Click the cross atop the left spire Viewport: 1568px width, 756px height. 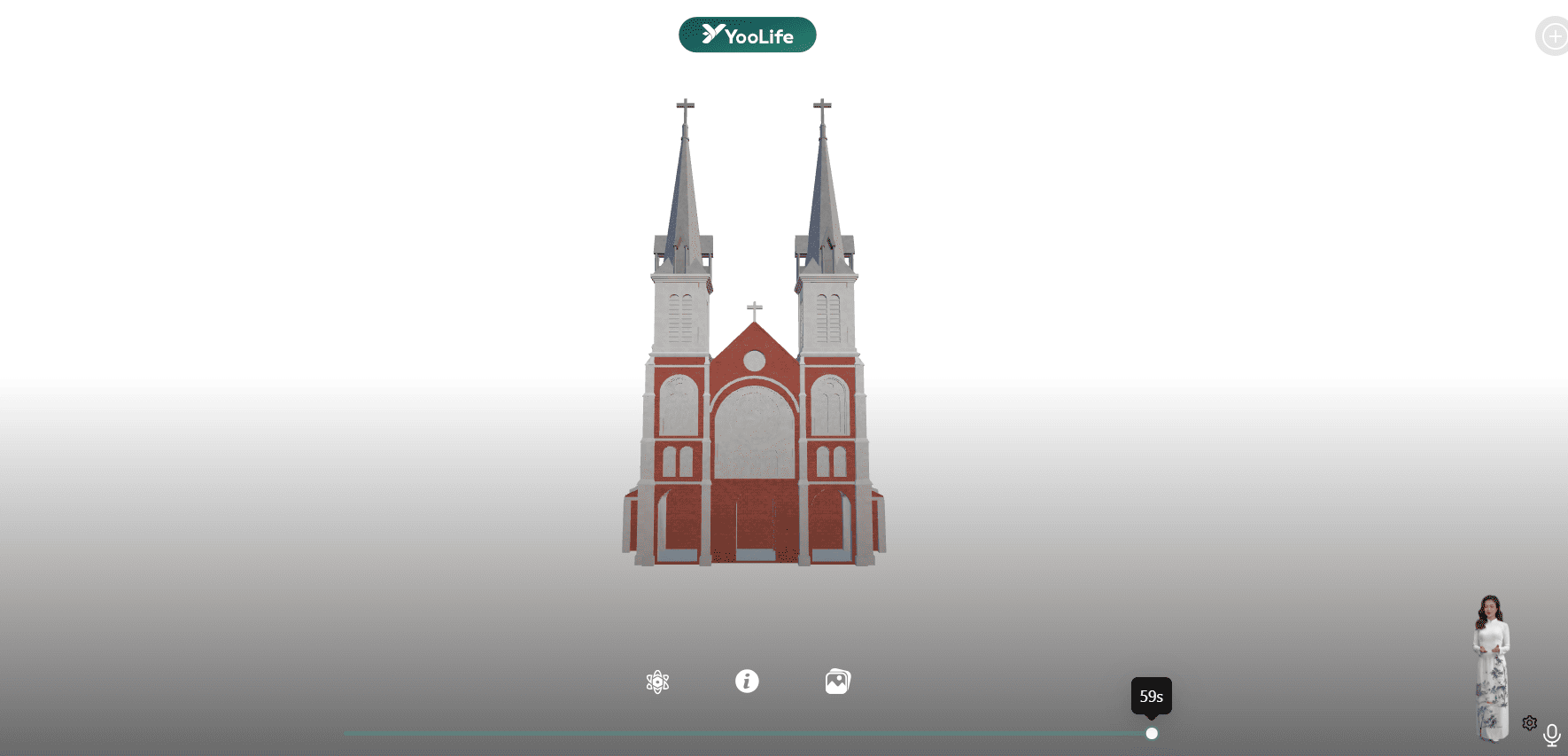click(x=685, y=109)
